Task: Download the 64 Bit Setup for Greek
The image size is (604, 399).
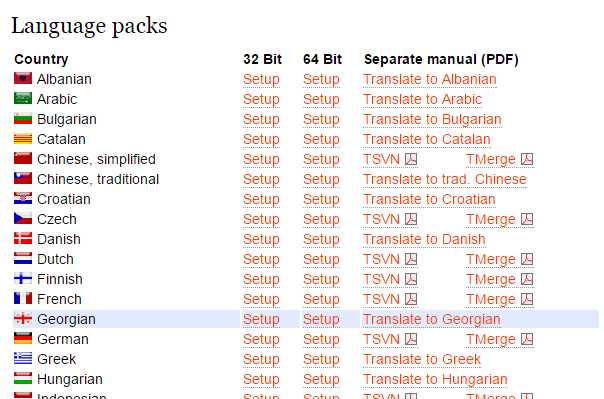Action: click(x=321, y=360)
